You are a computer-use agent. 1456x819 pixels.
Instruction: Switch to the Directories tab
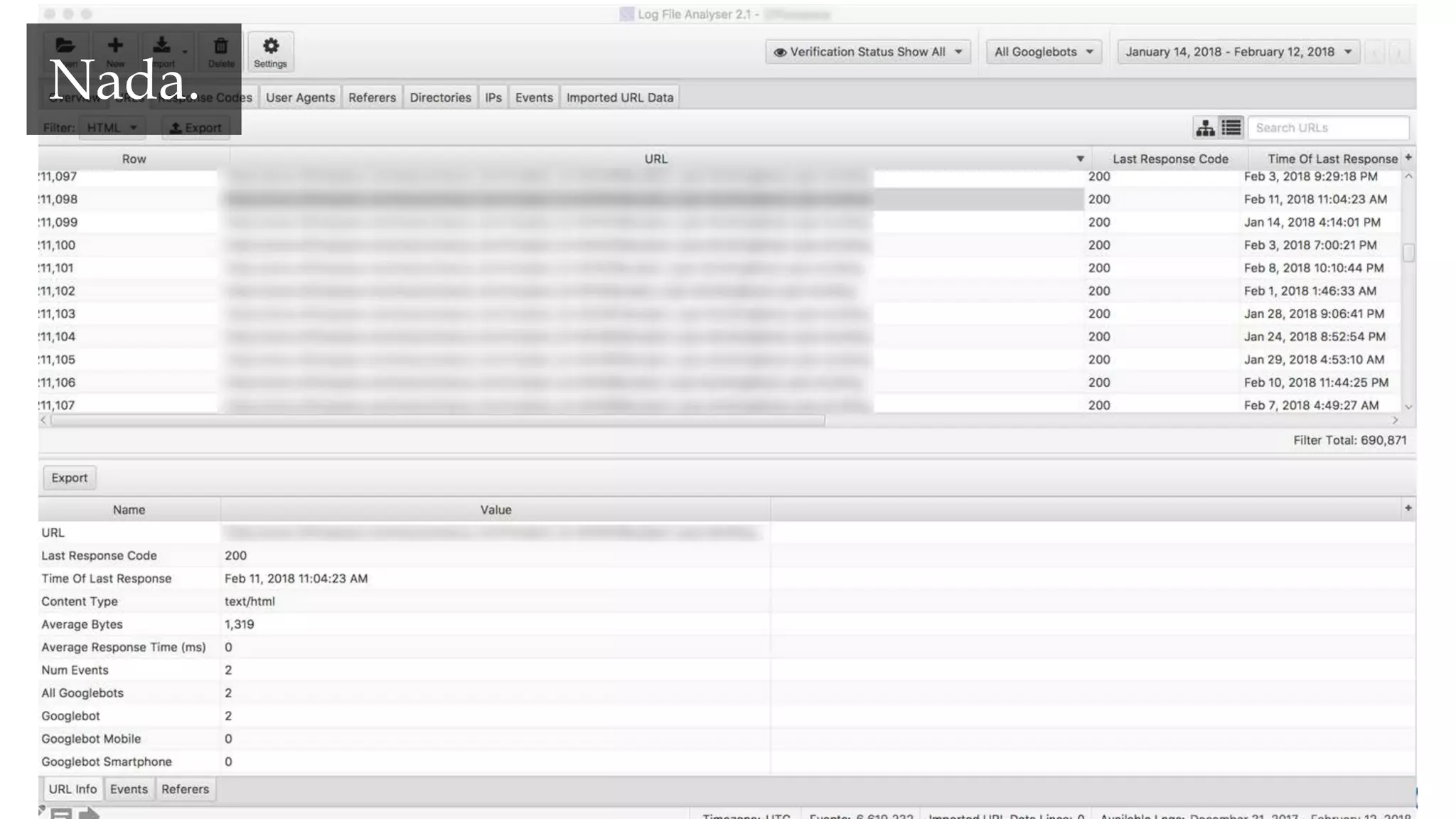coord(440,97)
